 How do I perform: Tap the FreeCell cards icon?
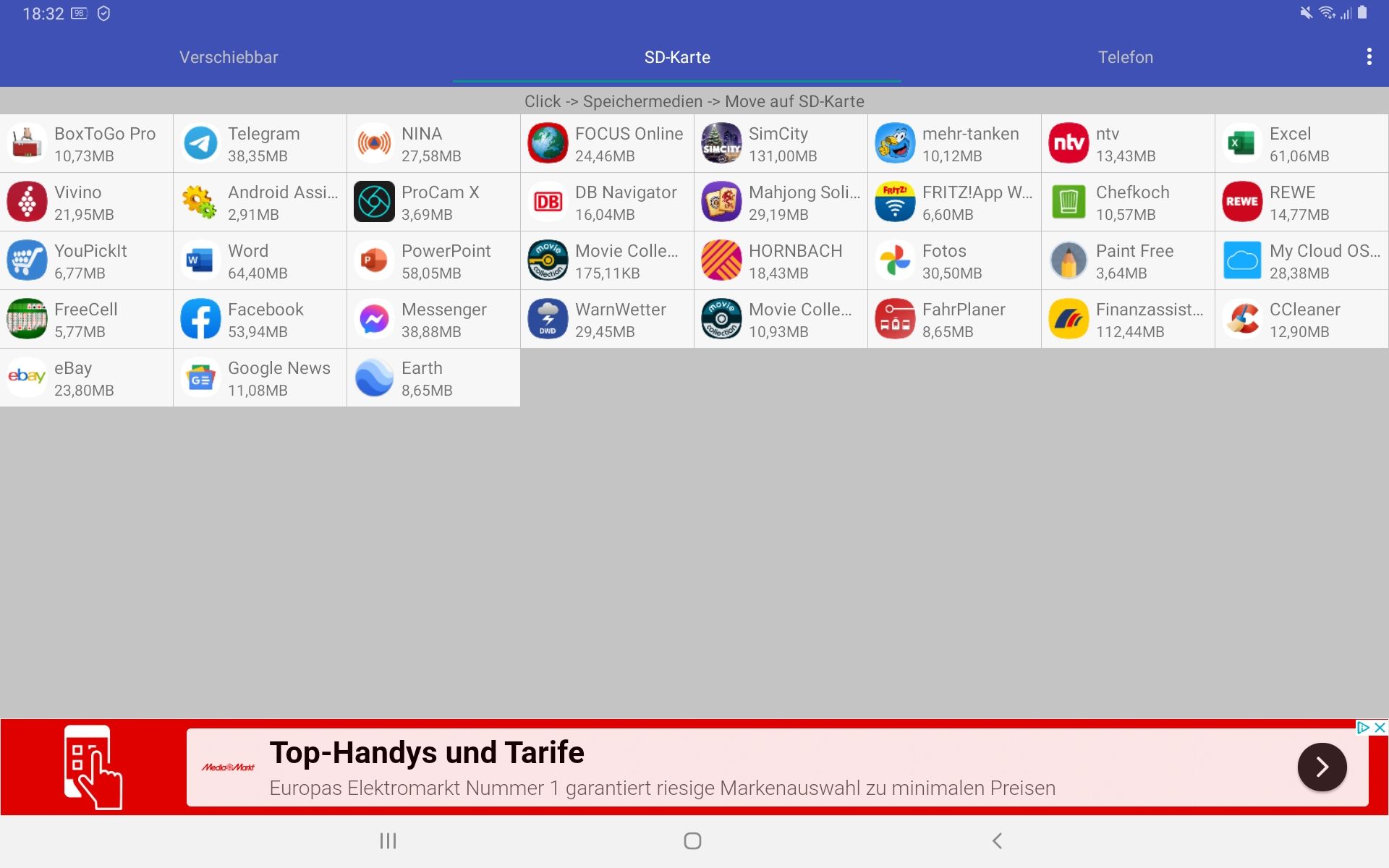click(27, 319)
